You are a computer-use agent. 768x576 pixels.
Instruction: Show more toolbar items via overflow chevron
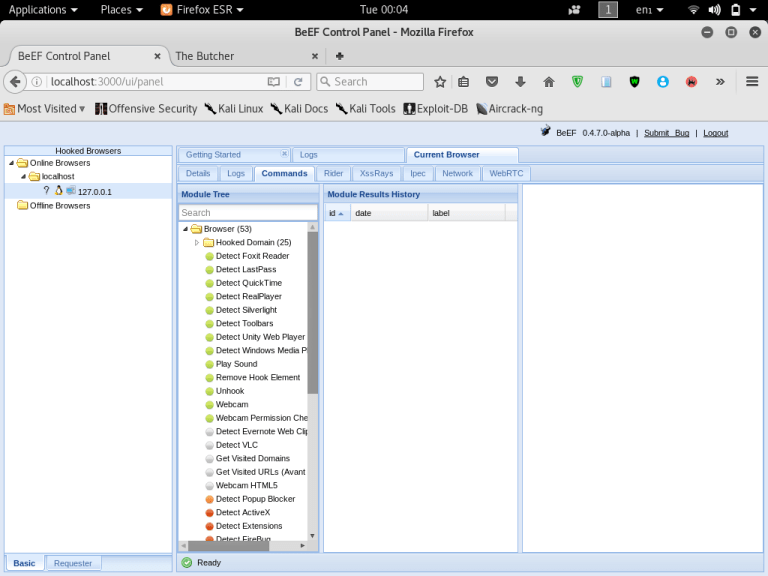[x=720, y=82]
